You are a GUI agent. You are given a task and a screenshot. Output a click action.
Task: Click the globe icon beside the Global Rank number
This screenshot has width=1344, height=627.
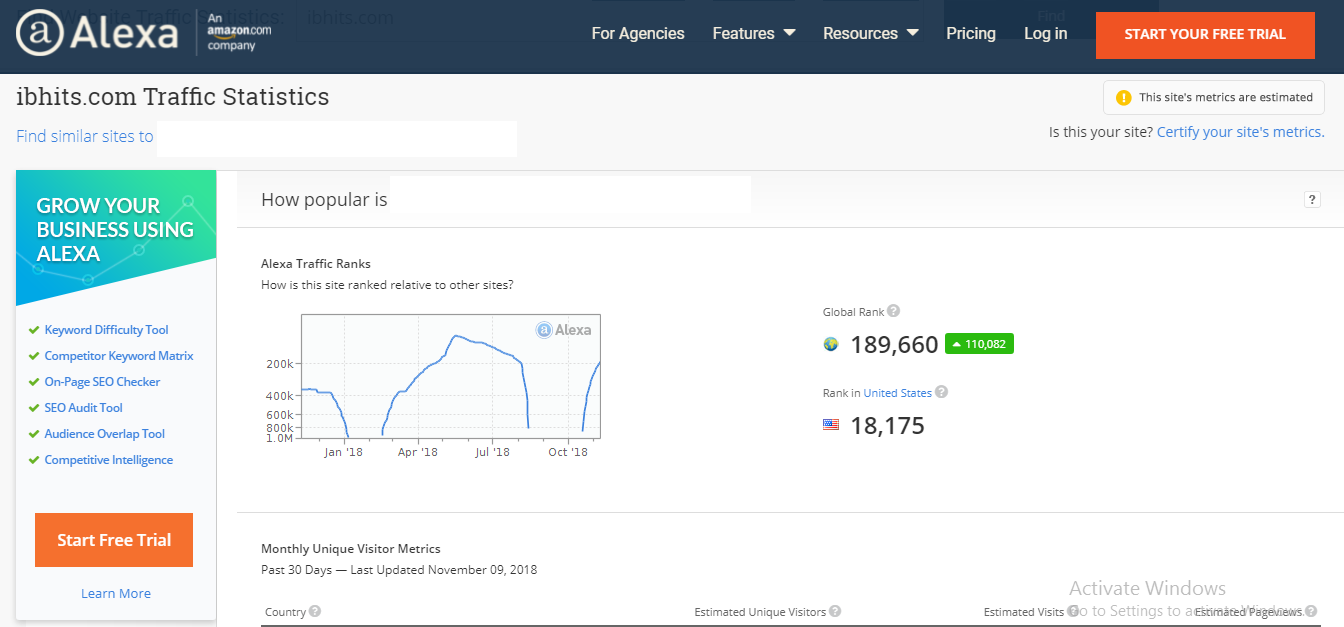click(x=831, y=344)
